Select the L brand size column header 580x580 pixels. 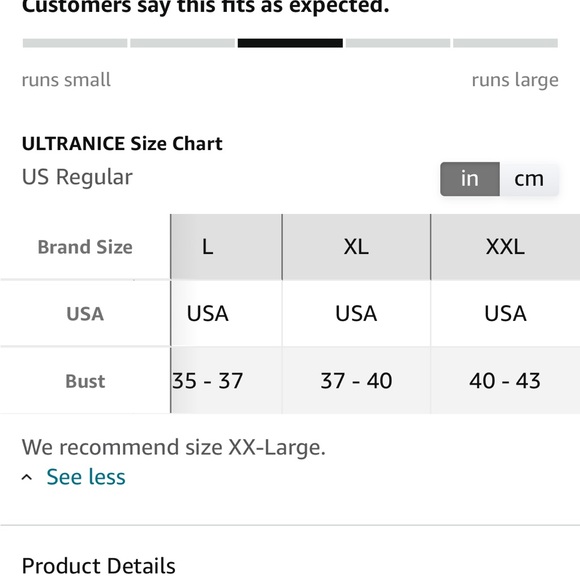click(226, 247)
